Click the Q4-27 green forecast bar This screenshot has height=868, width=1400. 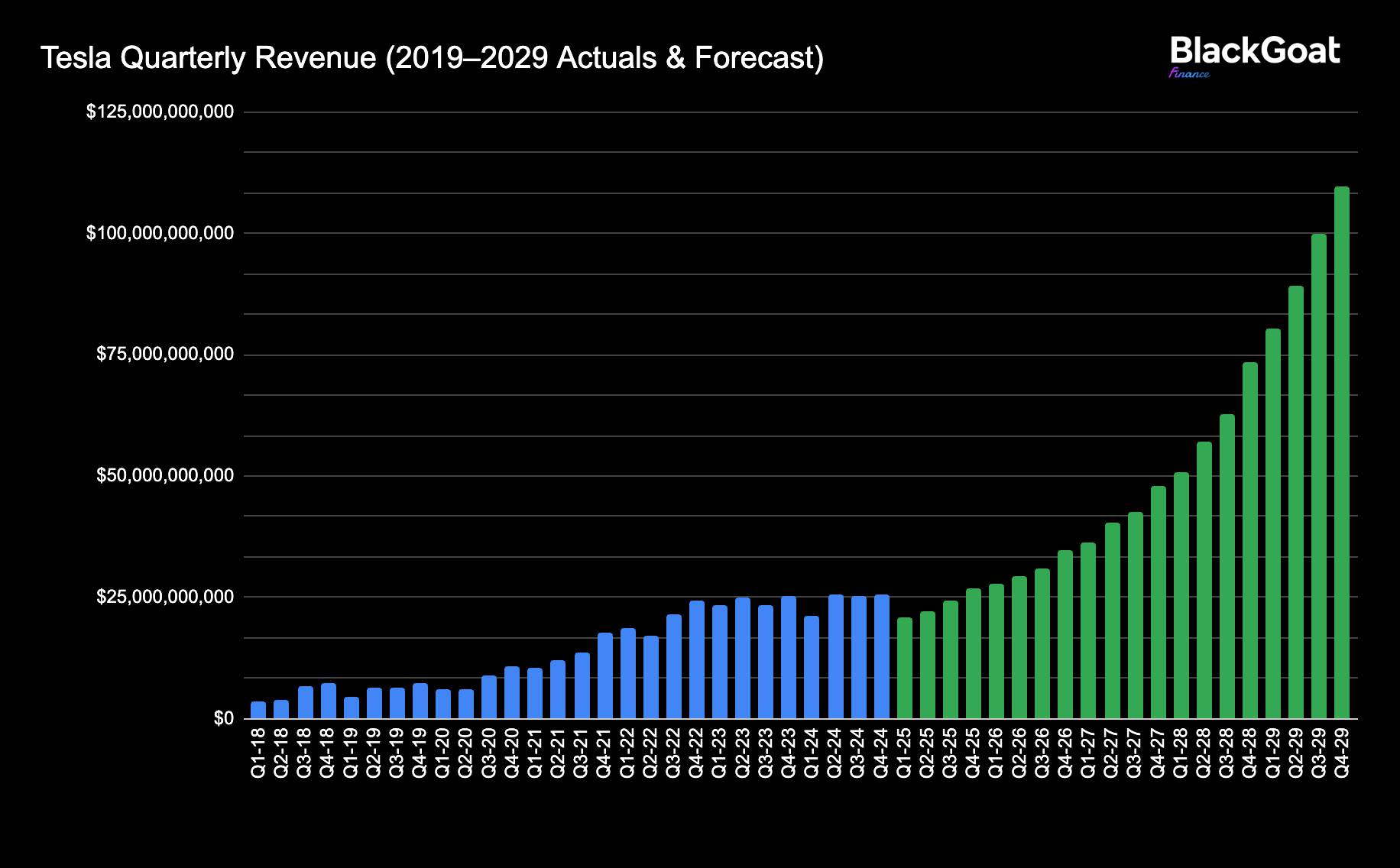coord(1158,602)
